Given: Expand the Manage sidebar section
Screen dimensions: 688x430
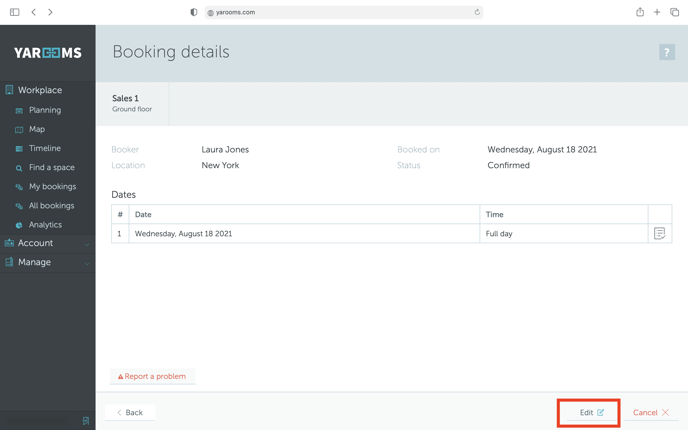Looking at the screenshot, I should 47,262.
